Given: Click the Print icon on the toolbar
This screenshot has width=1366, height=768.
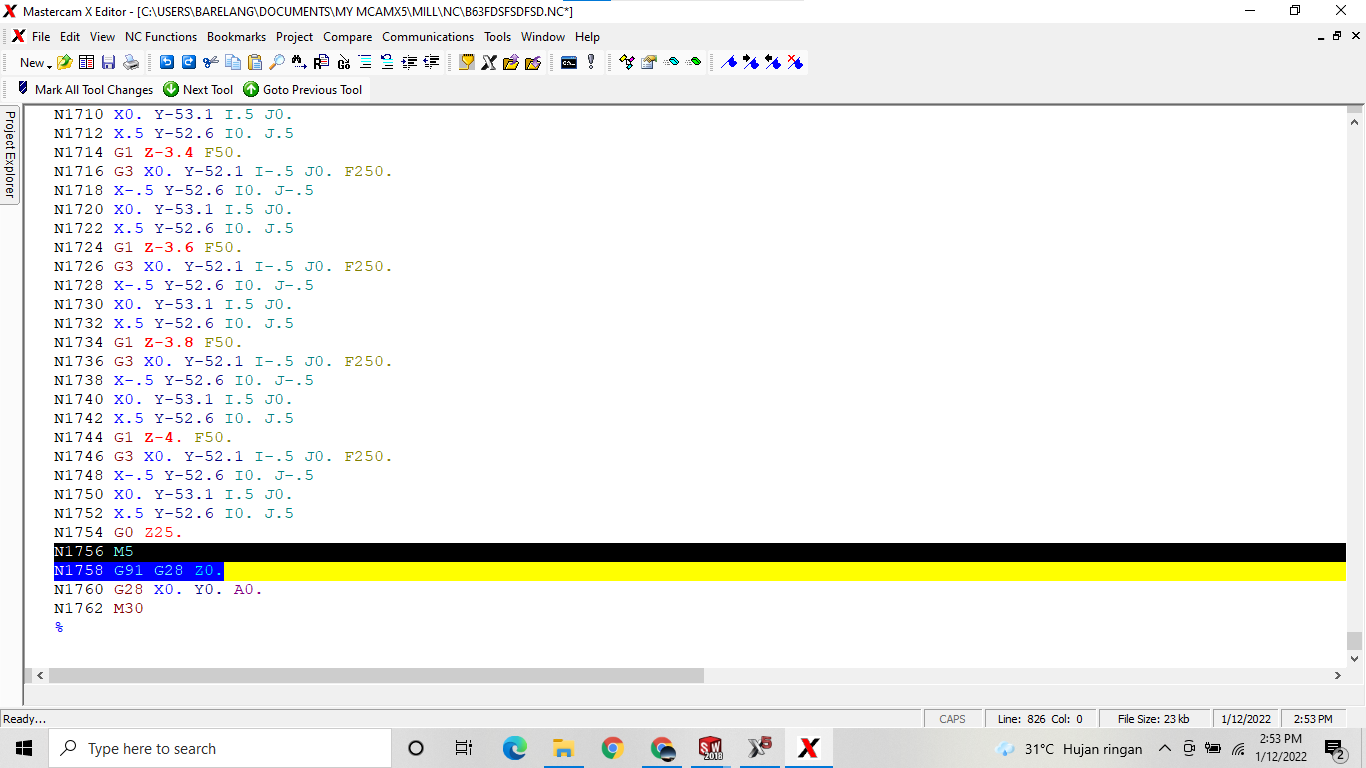Looking at the screenshot, I should (x=132, y=62).
